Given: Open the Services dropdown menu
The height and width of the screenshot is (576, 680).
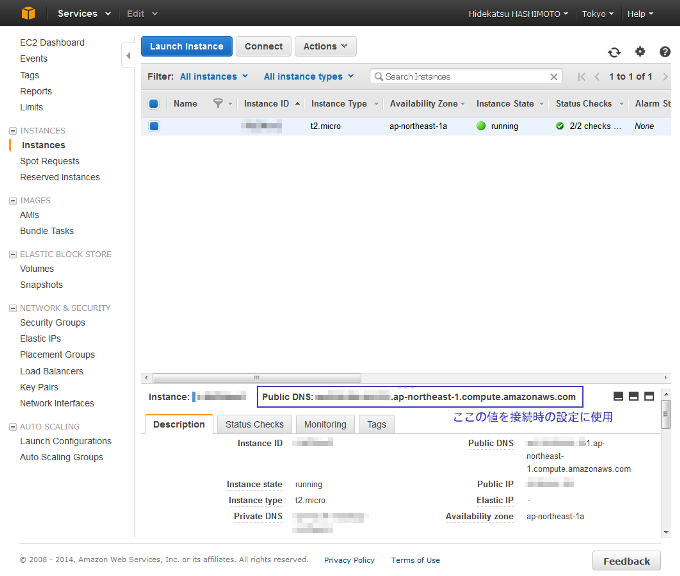Looking at the screenshot, I should [84, 13].
